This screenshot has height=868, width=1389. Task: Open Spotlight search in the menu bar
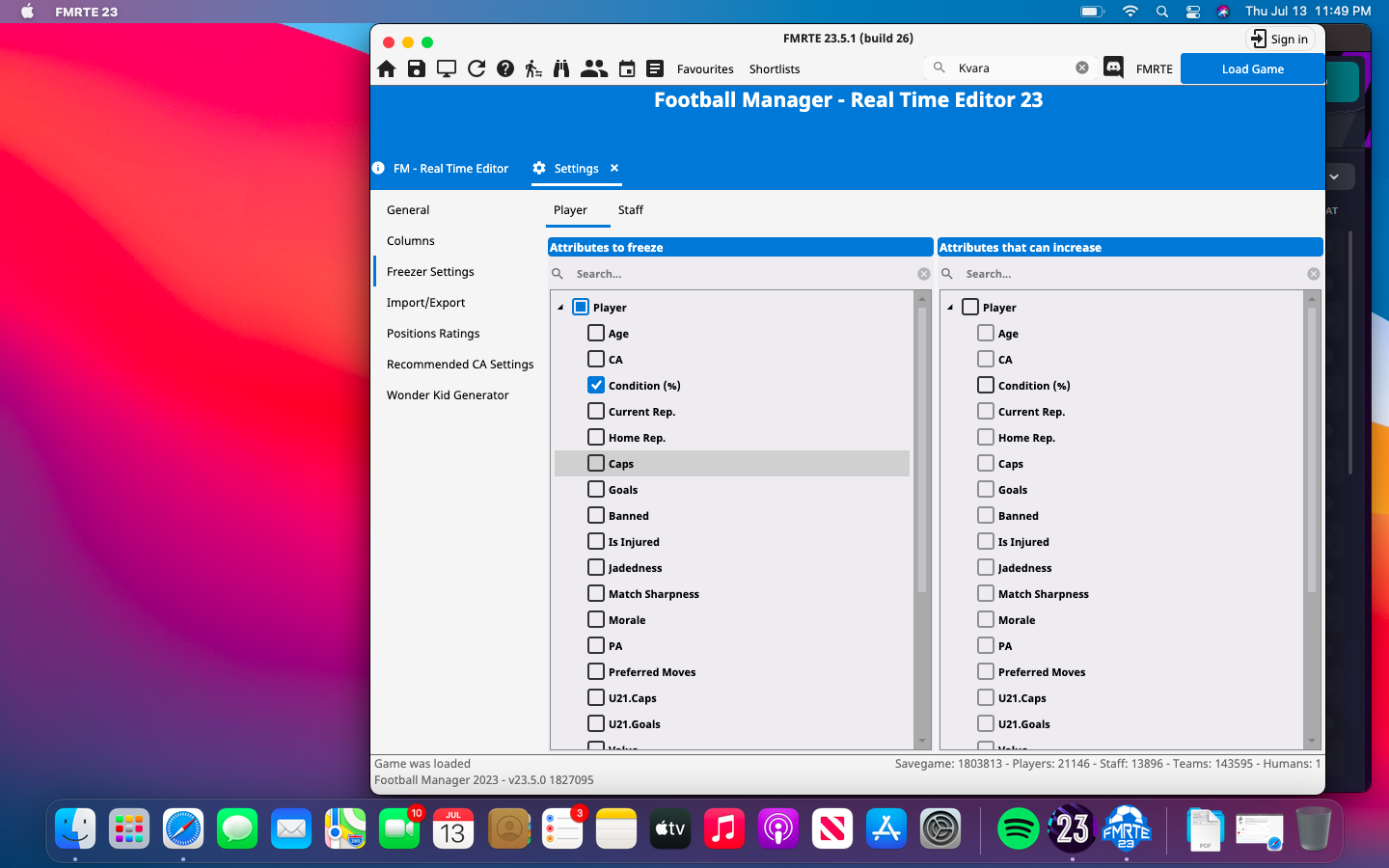coord(1162,12)
